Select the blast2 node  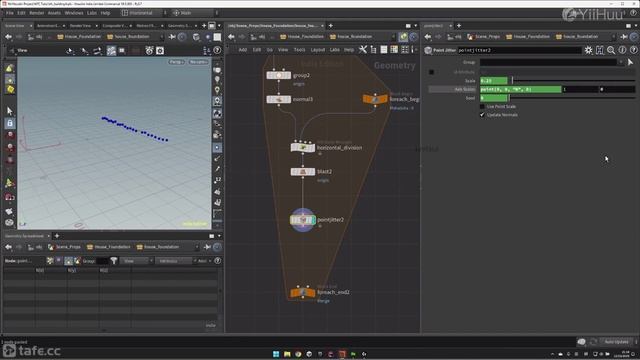302,172
